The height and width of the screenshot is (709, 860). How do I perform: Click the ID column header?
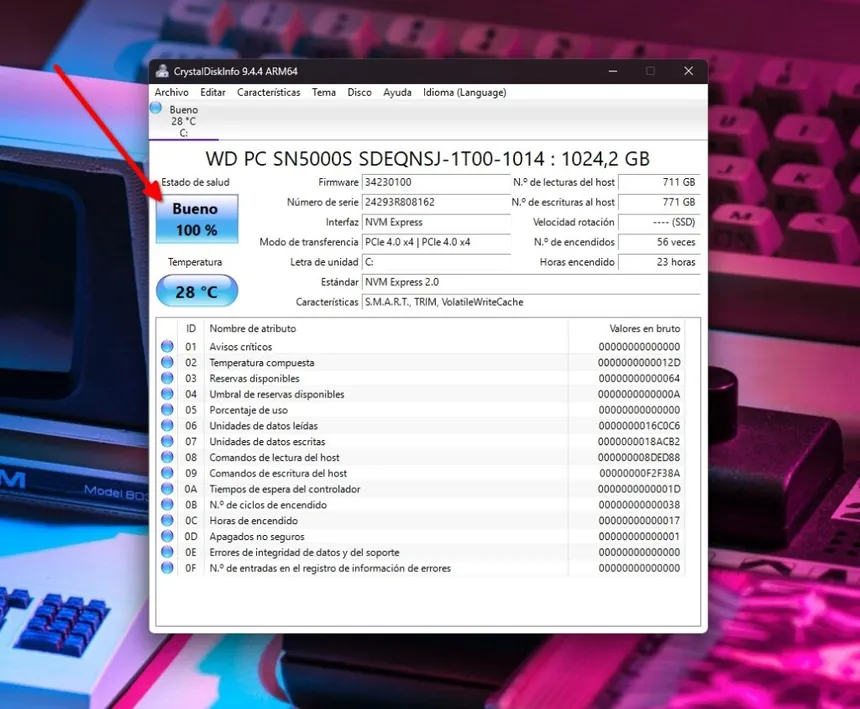click(191, 328)
